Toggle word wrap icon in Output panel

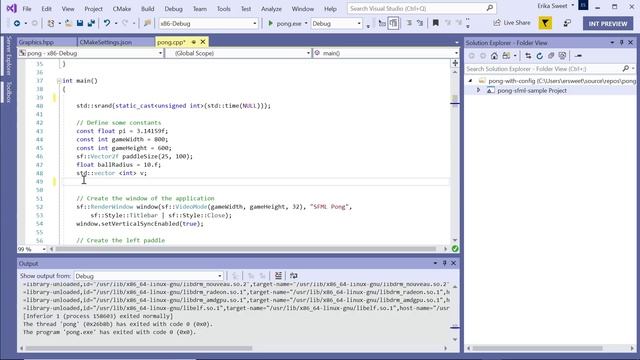293,276
